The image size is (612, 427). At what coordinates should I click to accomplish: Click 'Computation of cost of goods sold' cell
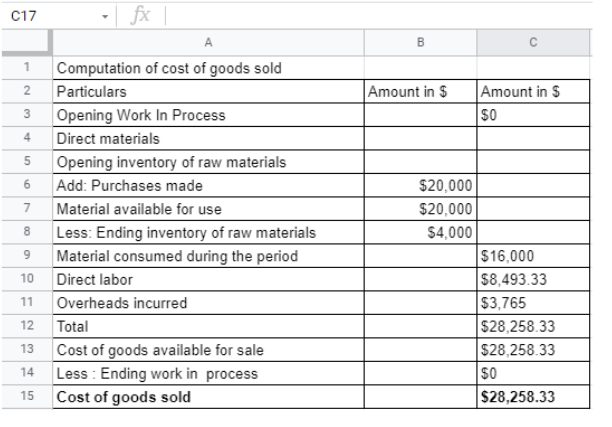(208, 68)
